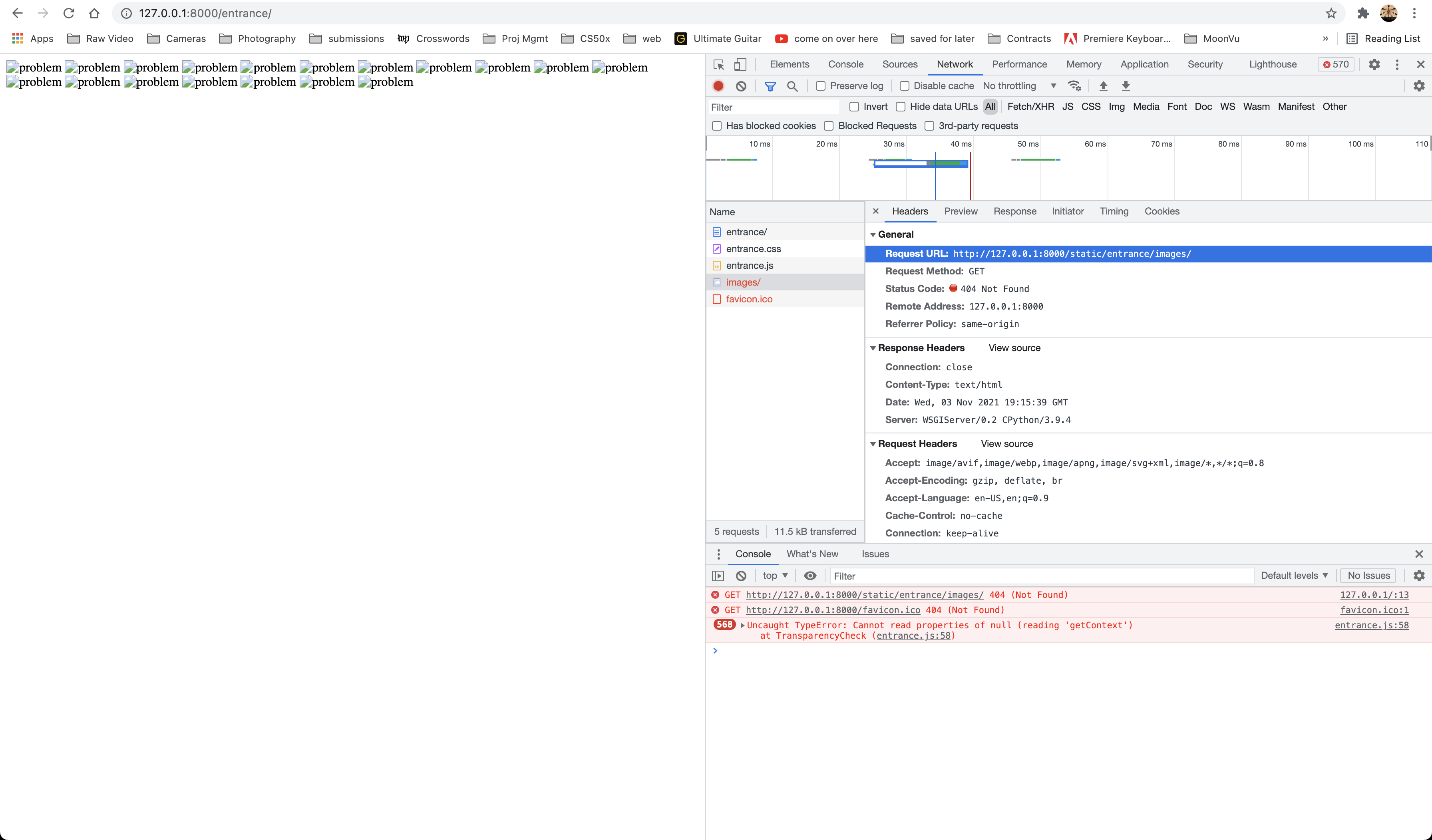Check Hide data URLs checkbox
Screen dimensions: 1432x840
pos(901,107)
